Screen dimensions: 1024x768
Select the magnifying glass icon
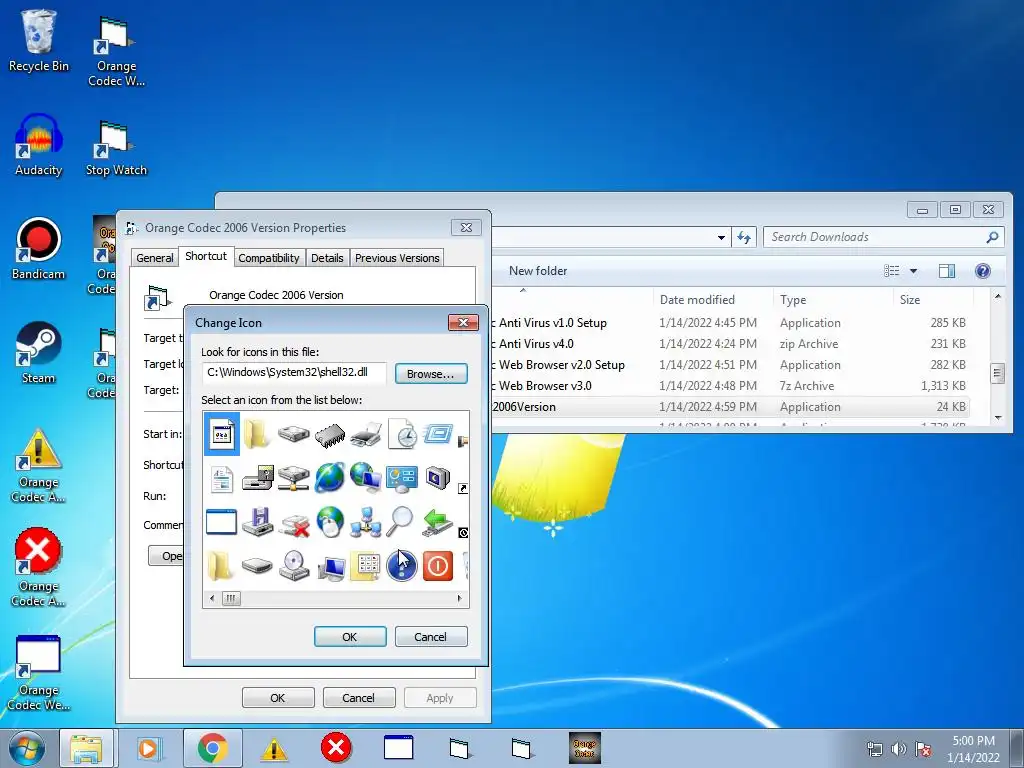point(400,522)
